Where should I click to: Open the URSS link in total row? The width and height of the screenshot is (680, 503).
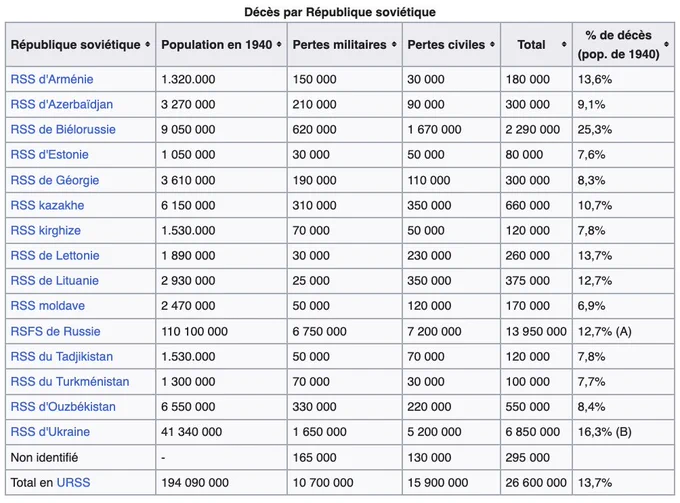(73, 483)
